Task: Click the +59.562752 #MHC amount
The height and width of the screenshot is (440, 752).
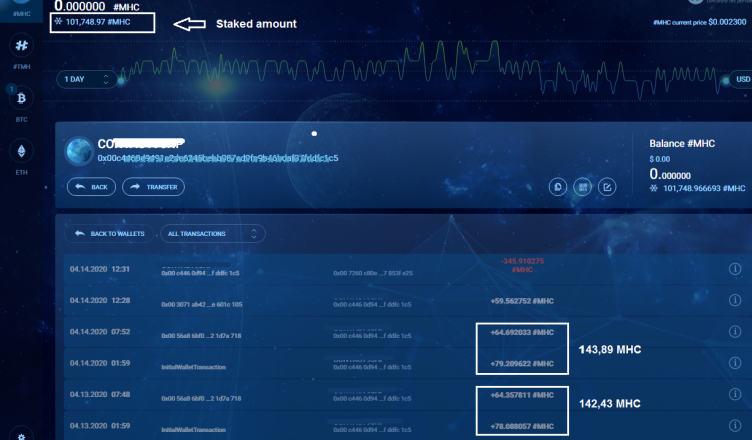Action: [x=522, y=301]
